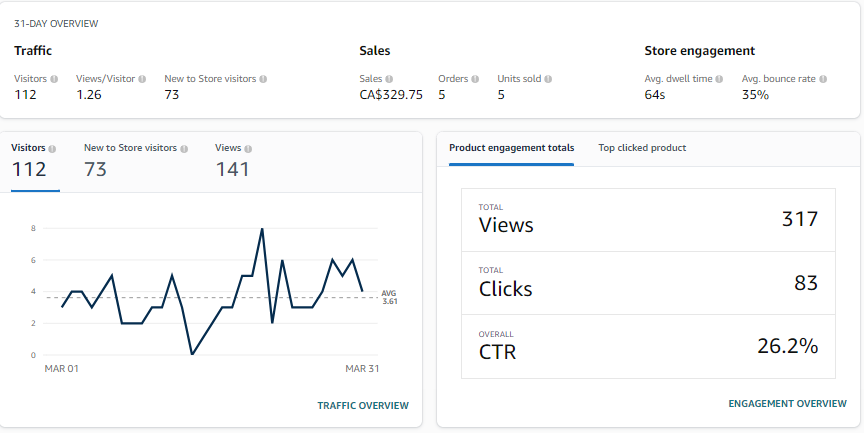Select the chart Visitors tab showing 112
Screen dimensions: 864x433
pyautogui.click(x=34, y=160)
